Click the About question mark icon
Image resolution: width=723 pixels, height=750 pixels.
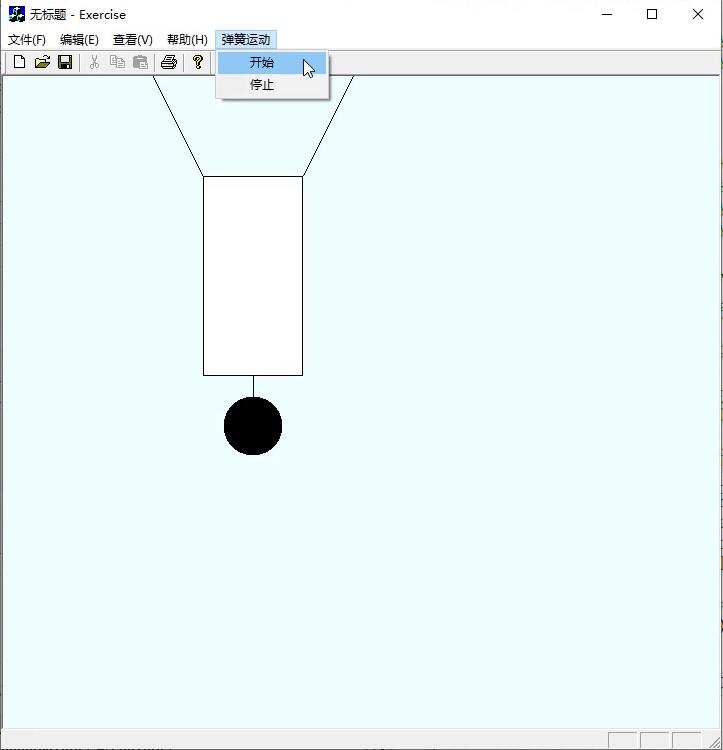click(197, 62)
